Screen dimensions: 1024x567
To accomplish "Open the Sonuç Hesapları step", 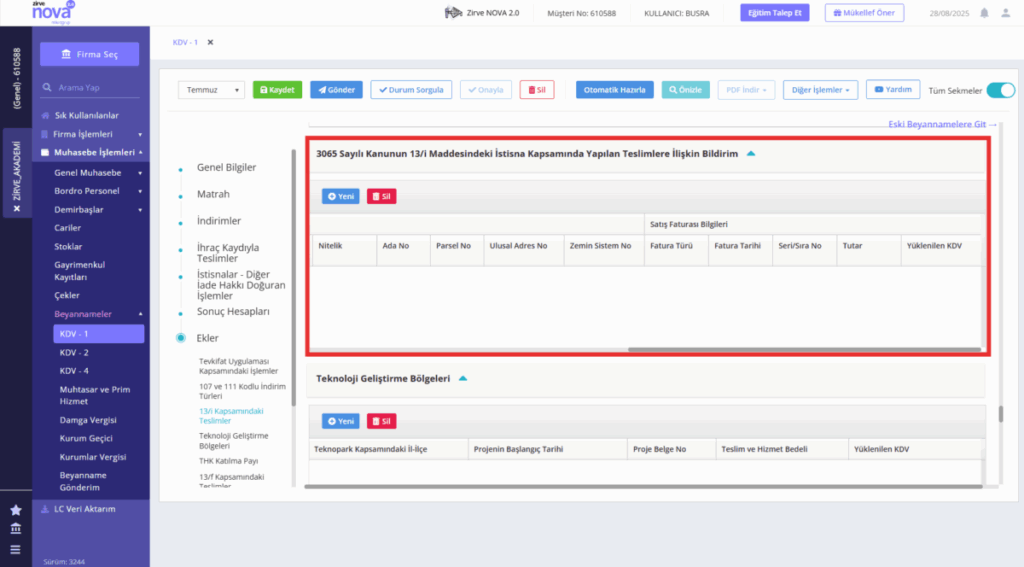I will point(233,312).
